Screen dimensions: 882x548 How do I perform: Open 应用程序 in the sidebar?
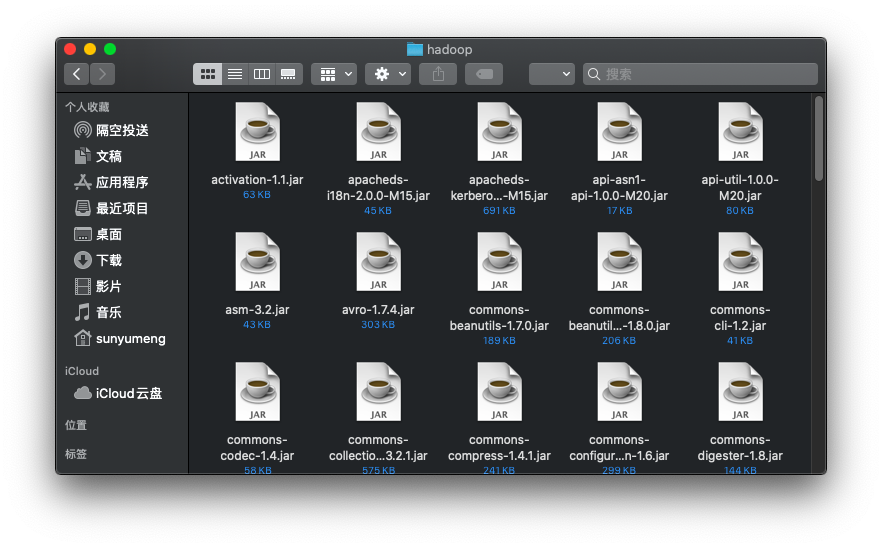(x=111, y=182)
